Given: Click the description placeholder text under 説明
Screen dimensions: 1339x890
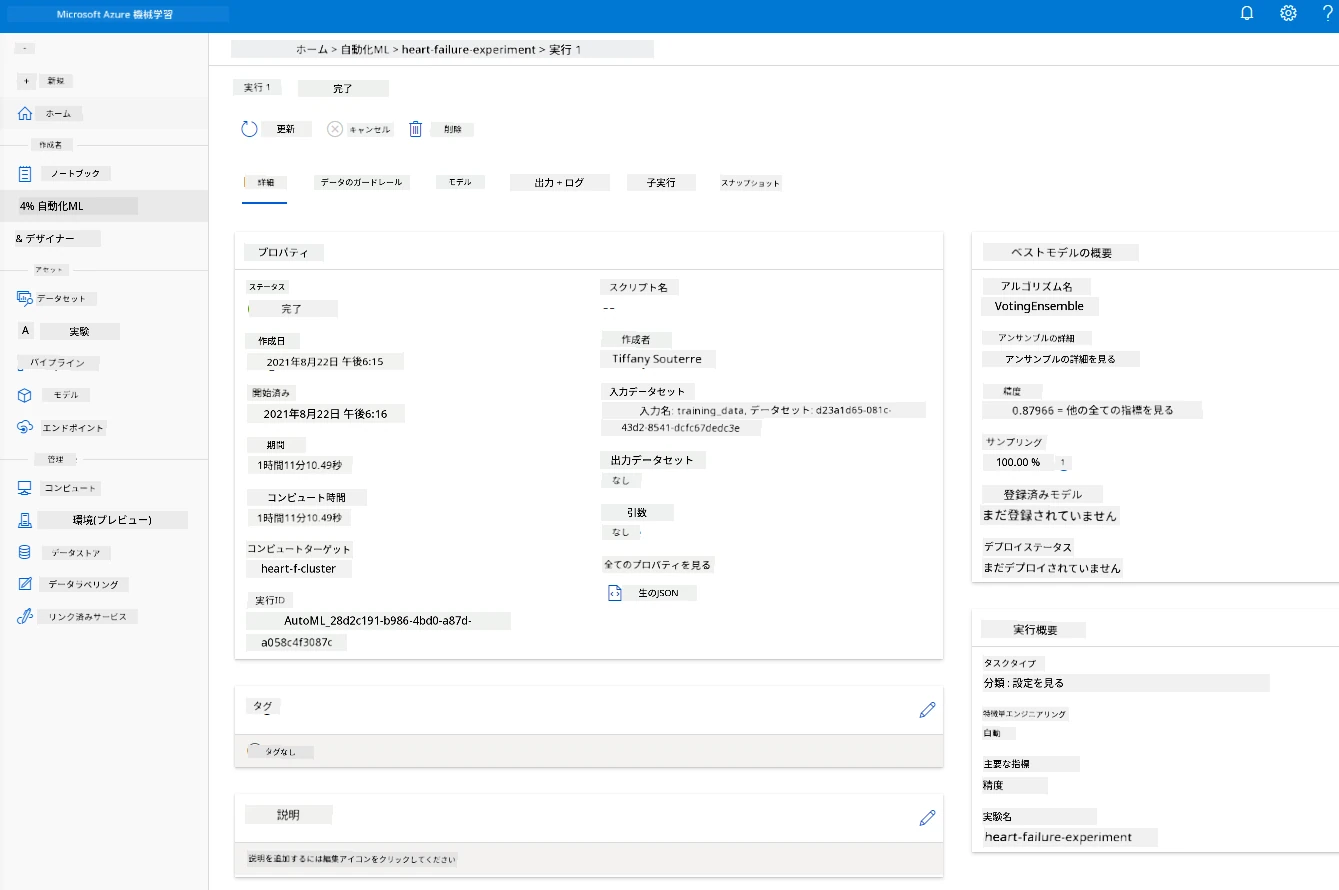Looking at the screenshot, I should 353,859.
